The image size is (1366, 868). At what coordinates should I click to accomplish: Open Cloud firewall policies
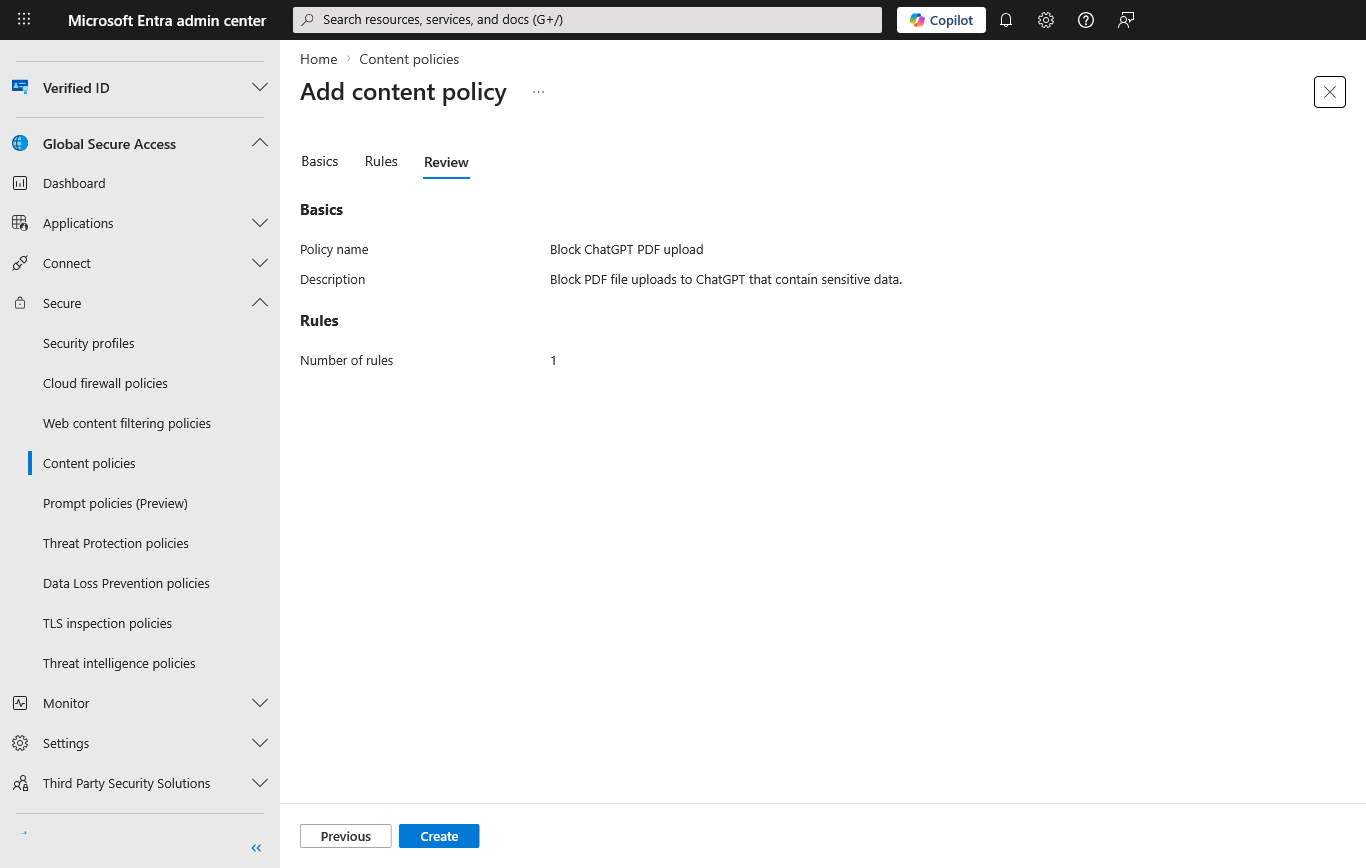pos(105,383)
